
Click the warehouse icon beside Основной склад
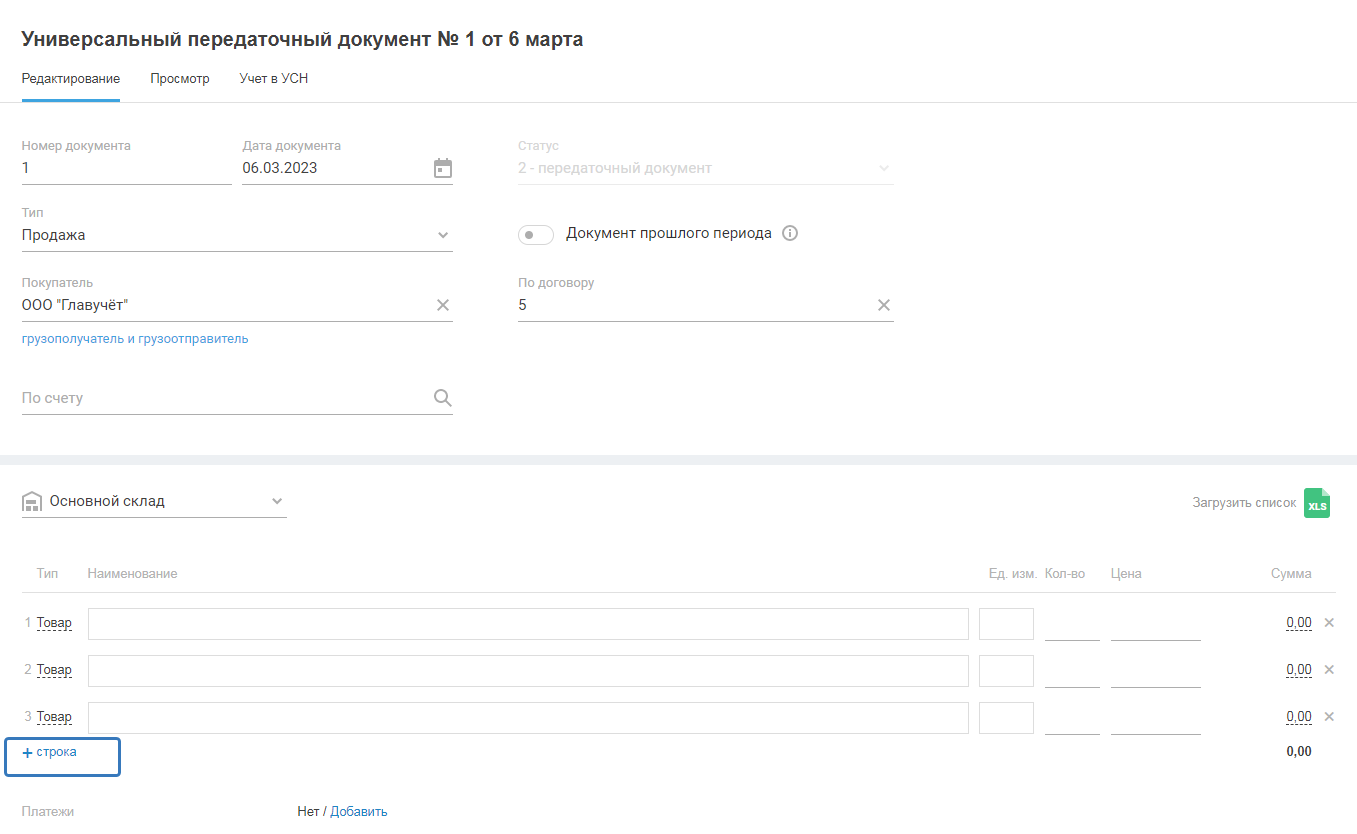(x=31, y=502)
